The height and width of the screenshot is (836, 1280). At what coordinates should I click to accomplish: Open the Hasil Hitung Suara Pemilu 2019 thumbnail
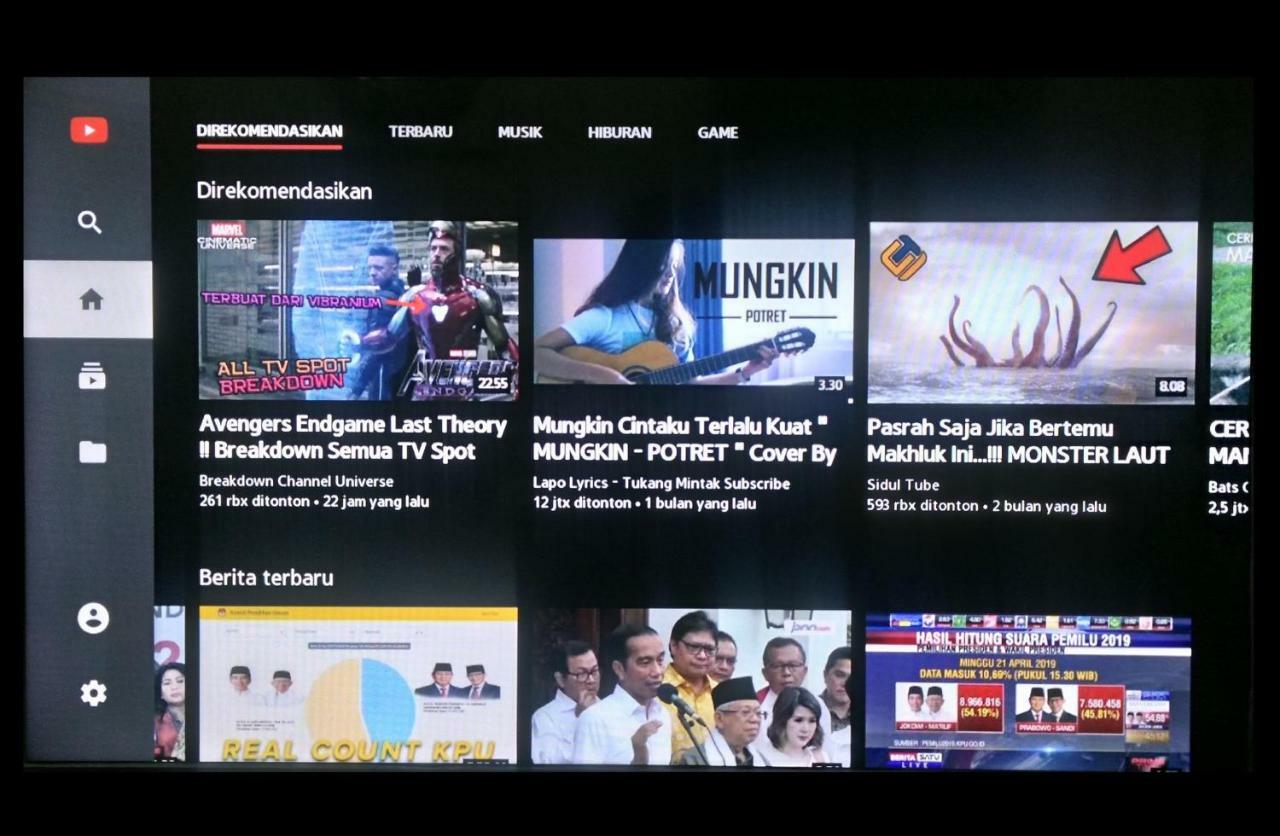point(1028,693)
